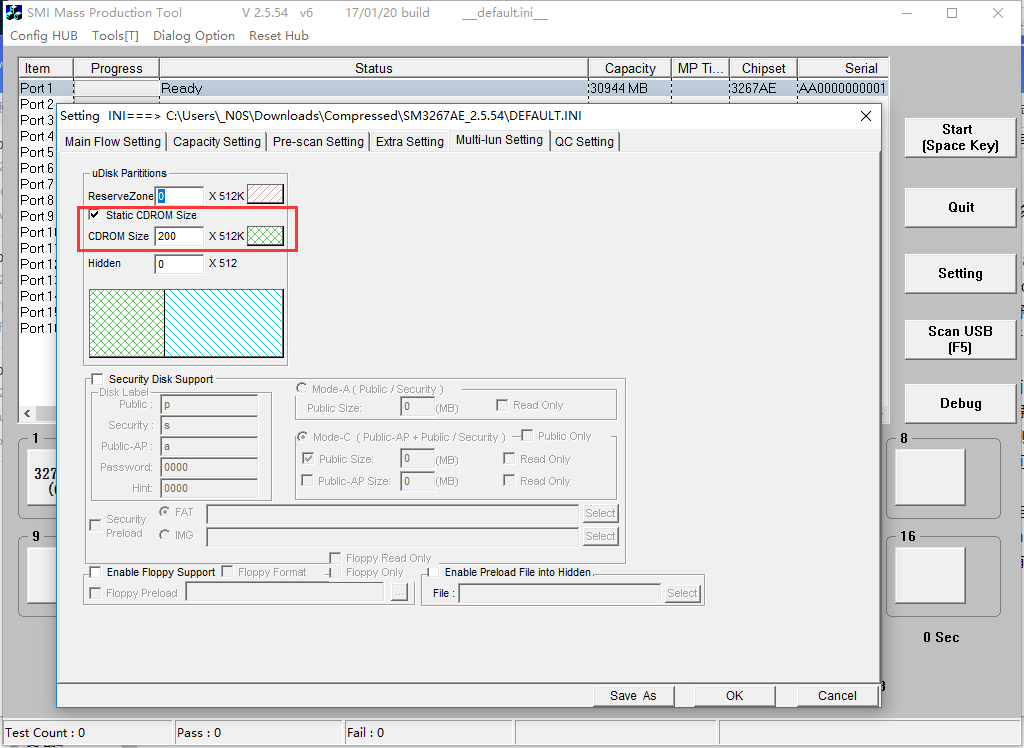
Task: Click the red hatched ReserveZone swatch
Action: 265,195
